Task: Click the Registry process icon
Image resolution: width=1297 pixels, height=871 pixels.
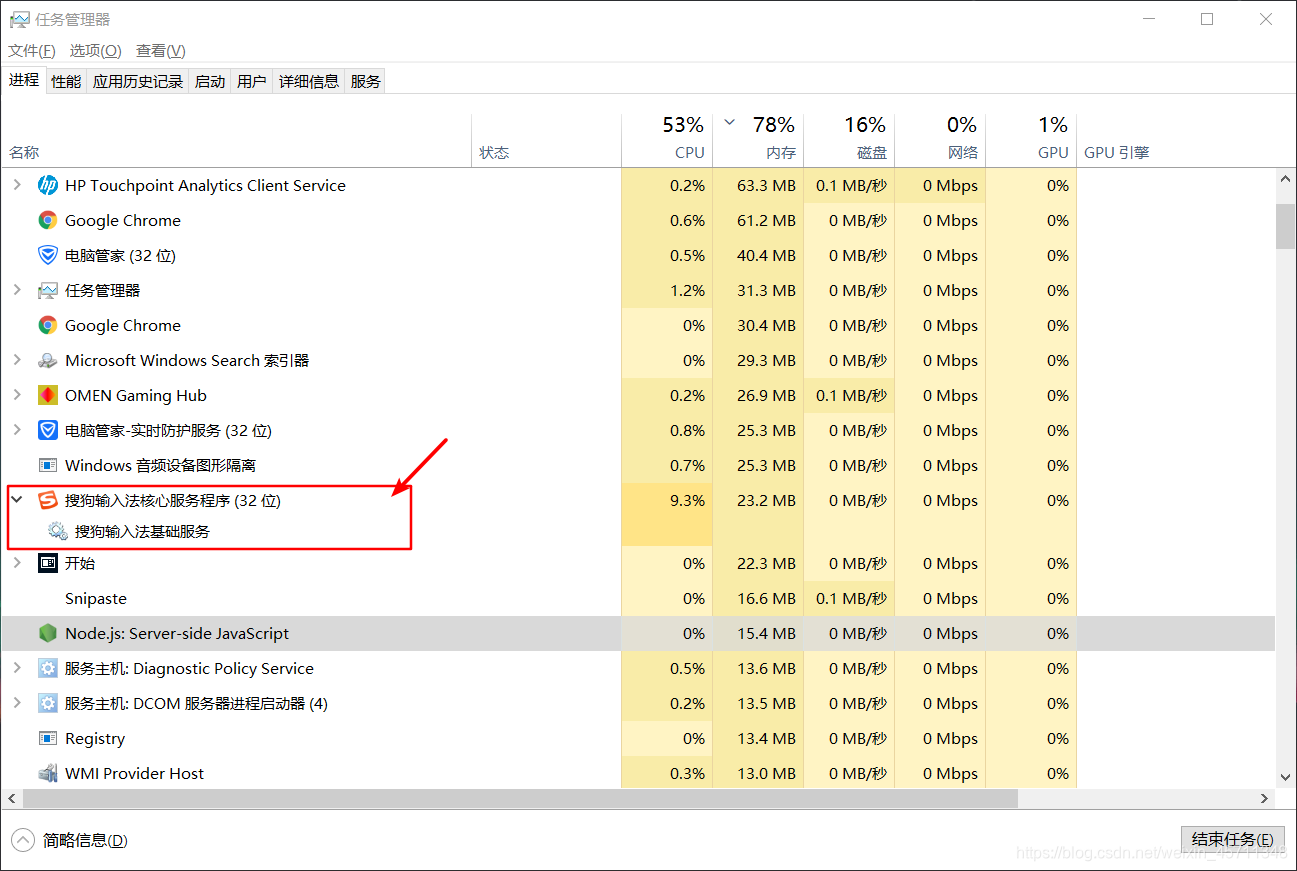Action: (47, 738)
